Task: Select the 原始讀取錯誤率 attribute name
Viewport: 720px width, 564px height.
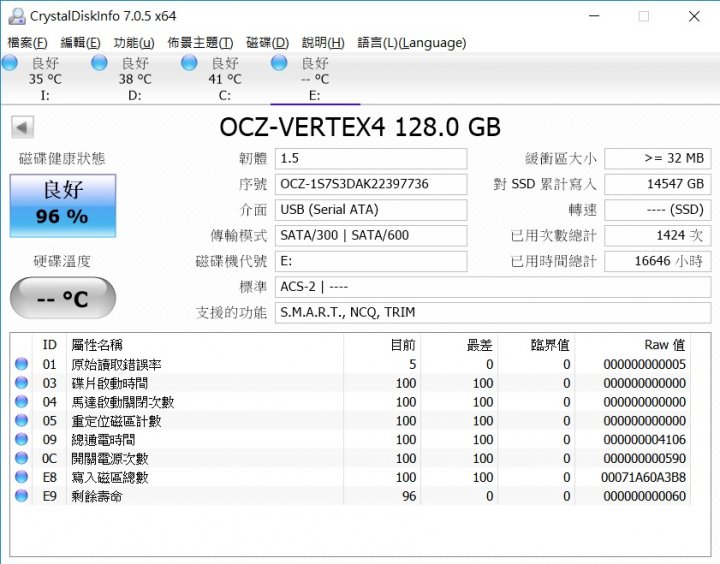Action: [x=116, y=365]
